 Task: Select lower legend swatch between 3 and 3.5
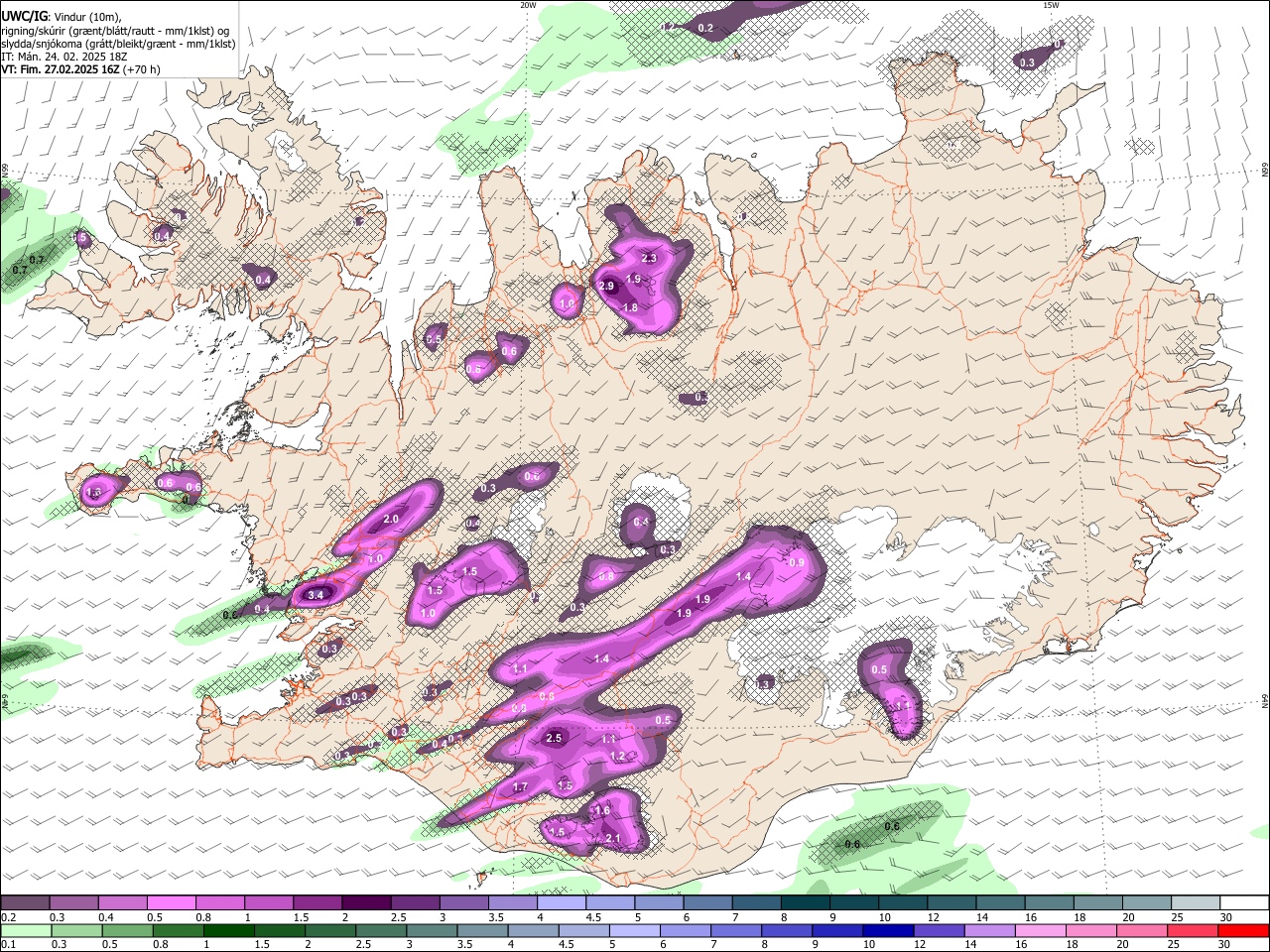[431, 931]
